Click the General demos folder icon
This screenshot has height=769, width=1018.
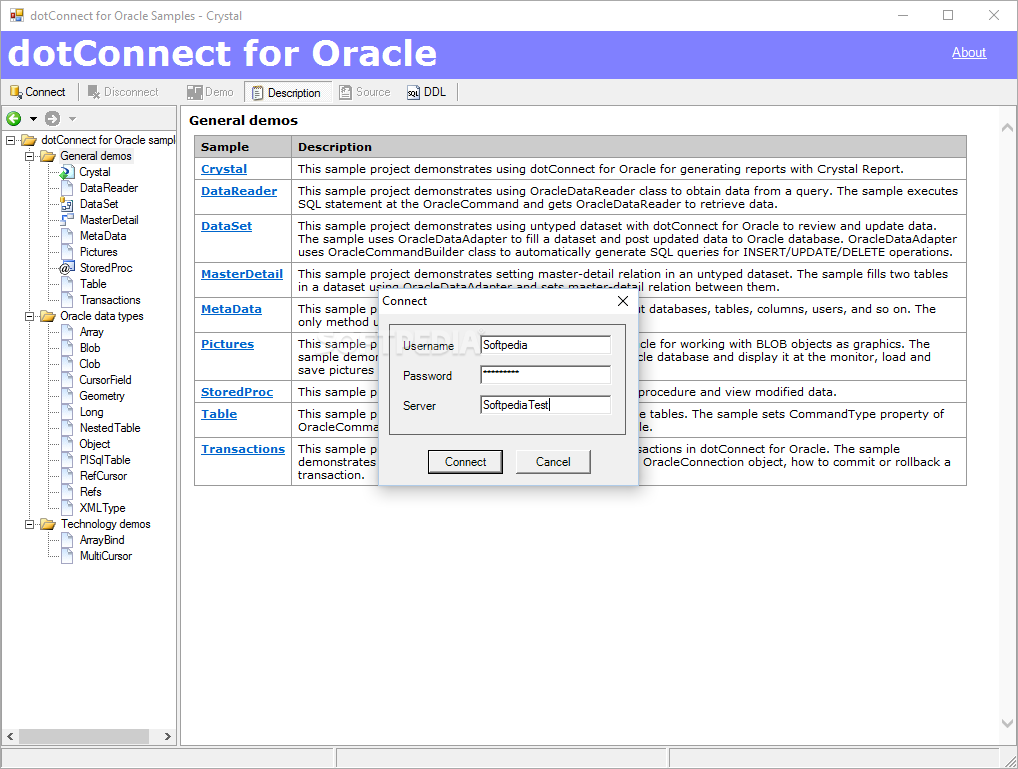[x=48, y=156]
